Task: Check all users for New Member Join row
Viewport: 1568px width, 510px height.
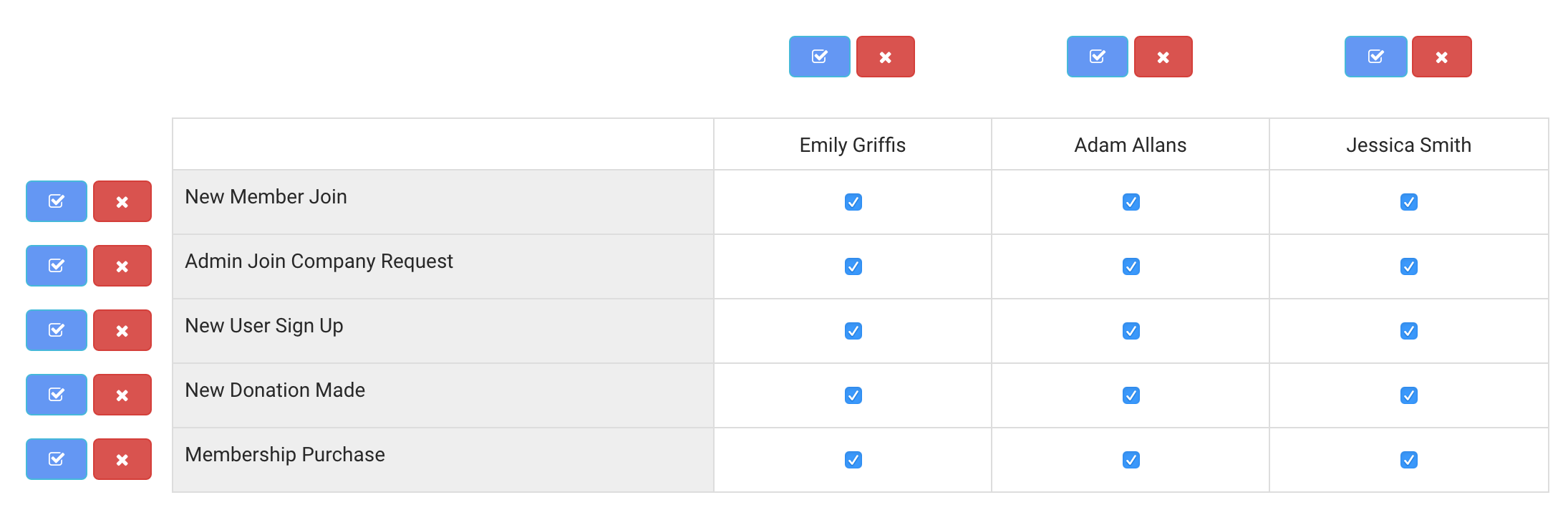Action: 57,201
